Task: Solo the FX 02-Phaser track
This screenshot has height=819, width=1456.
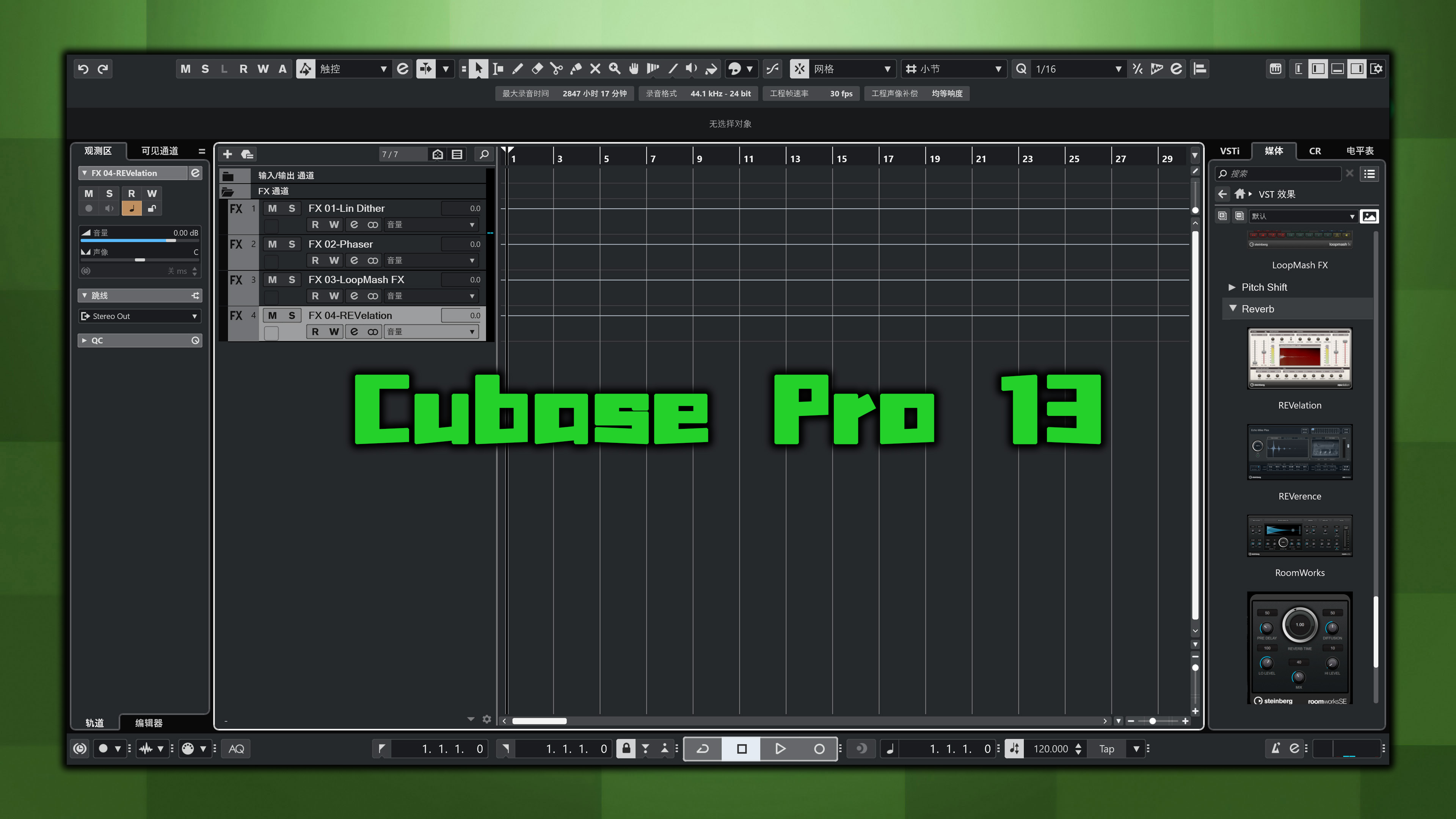Action: point(292,244)
